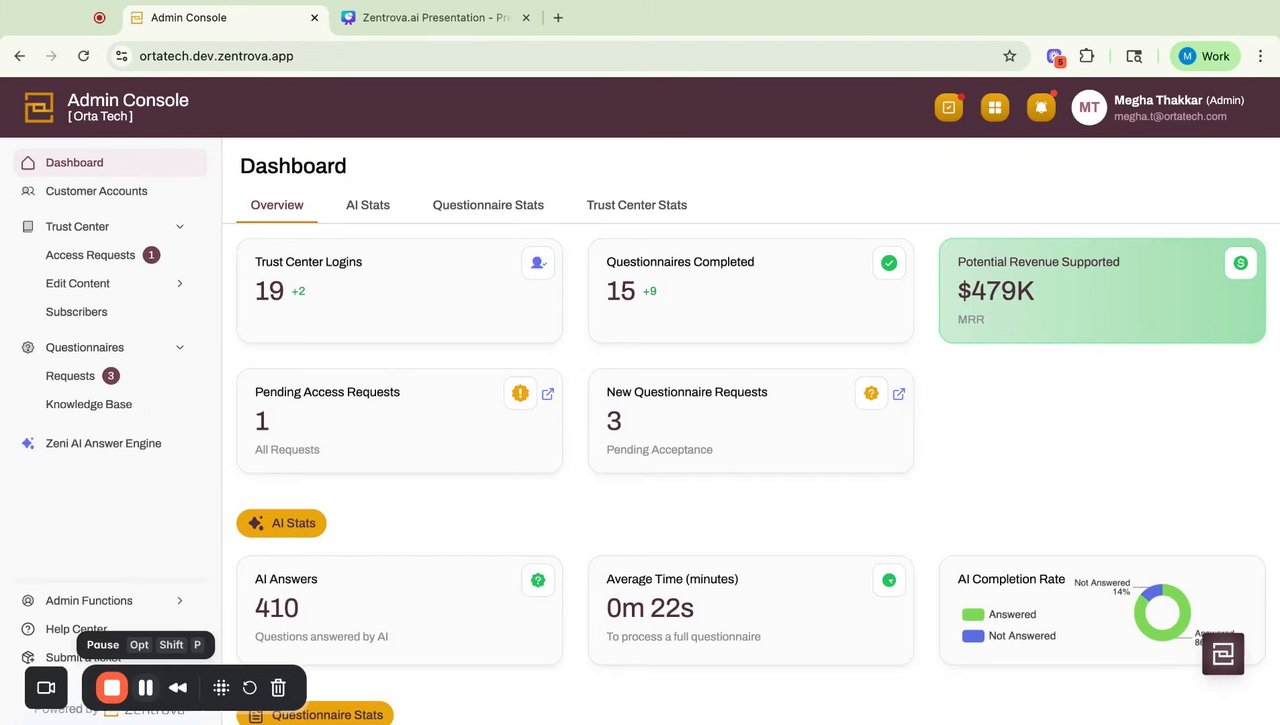1280x725 pixels.
Task: Open Customer Accounts in the sidebar
Action: click(97, 191)
